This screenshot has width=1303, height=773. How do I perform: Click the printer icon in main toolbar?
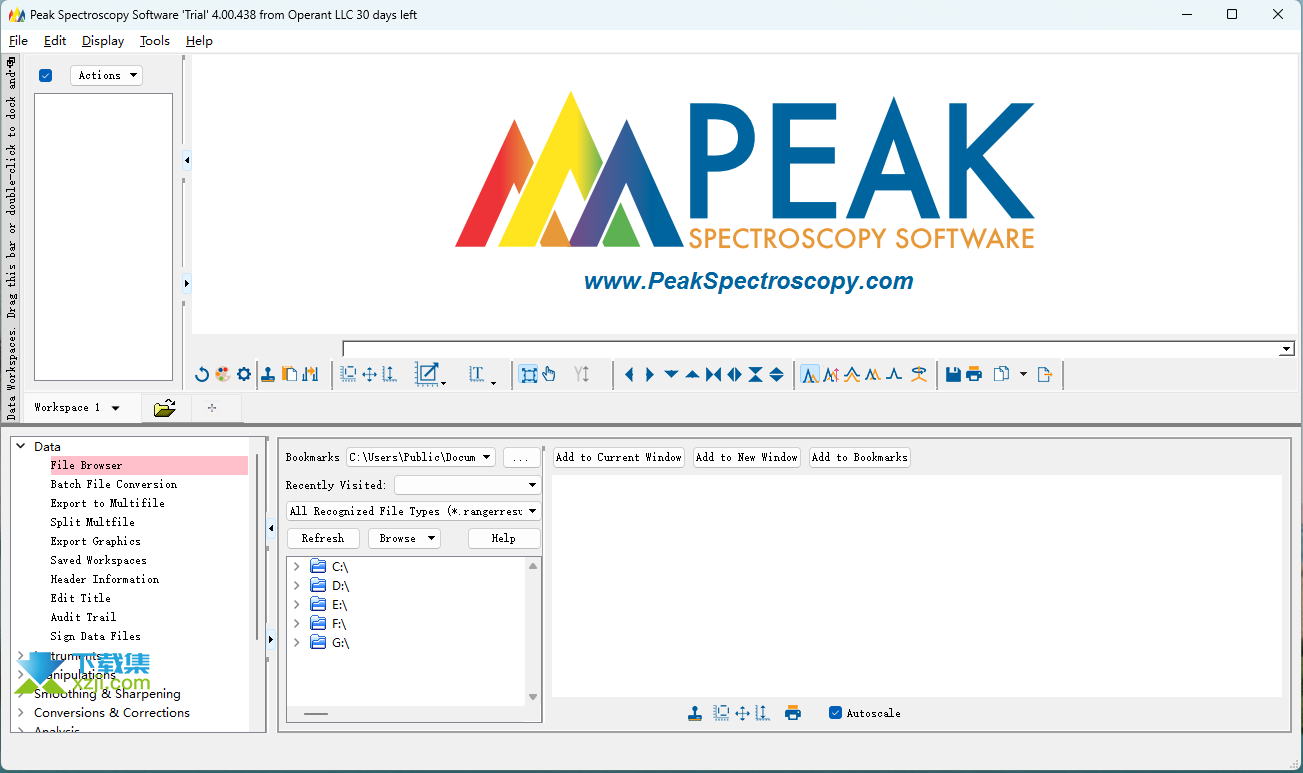(974, 374)
